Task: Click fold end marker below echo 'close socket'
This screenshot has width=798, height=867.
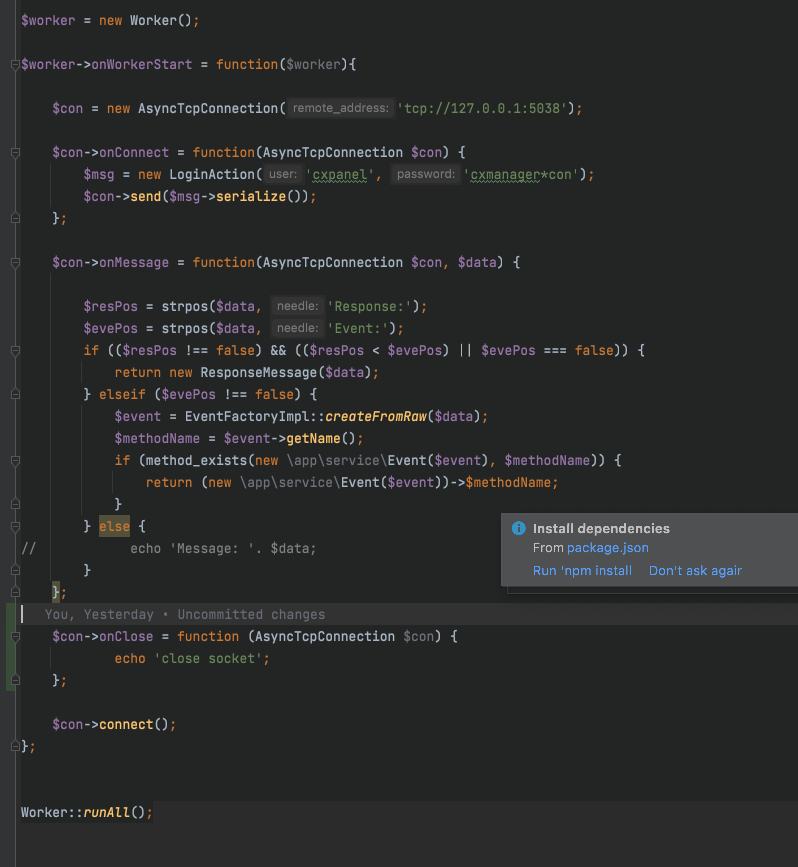Action: coord(15,681)
